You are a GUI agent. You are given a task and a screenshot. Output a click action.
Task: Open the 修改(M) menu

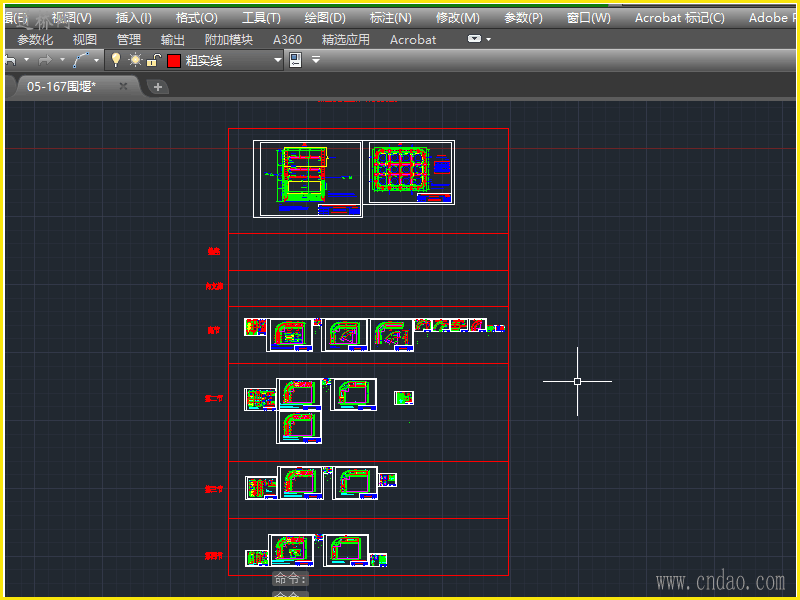pyautogui.click(x=457, y=18)
